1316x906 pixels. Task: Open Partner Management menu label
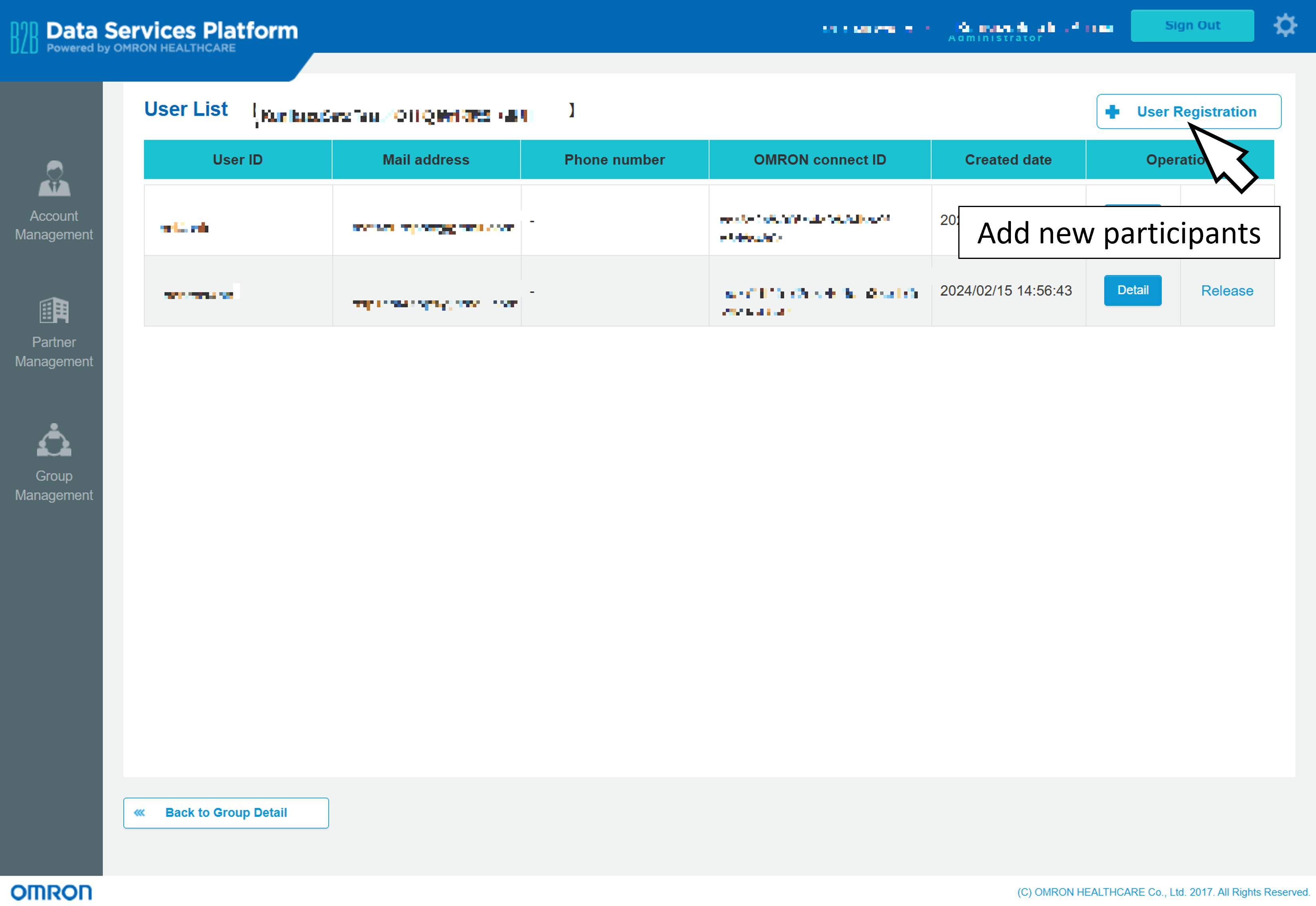tap(54, 352)
